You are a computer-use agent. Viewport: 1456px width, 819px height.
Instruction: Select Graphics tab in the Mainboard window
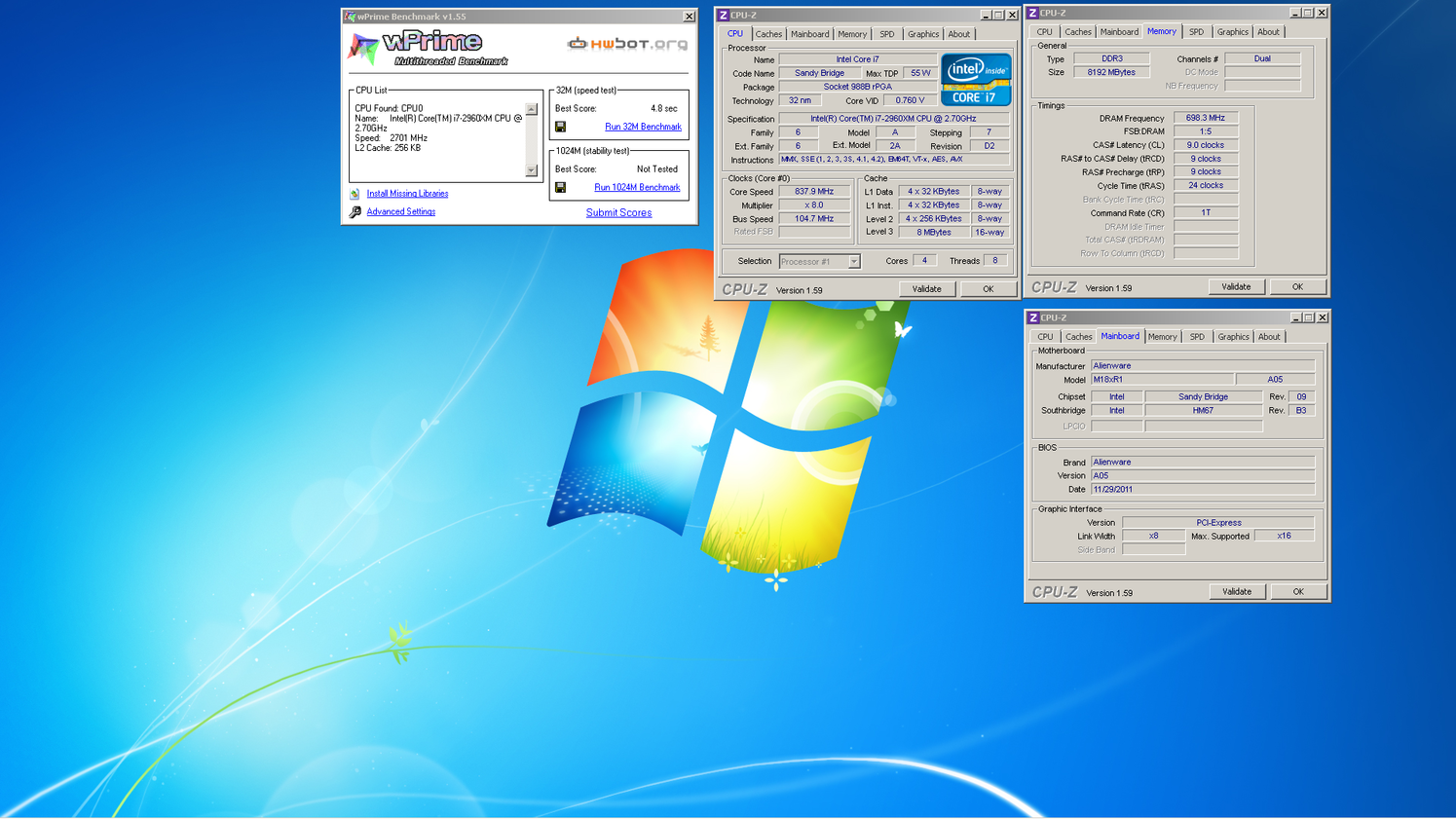[1233, 337]
